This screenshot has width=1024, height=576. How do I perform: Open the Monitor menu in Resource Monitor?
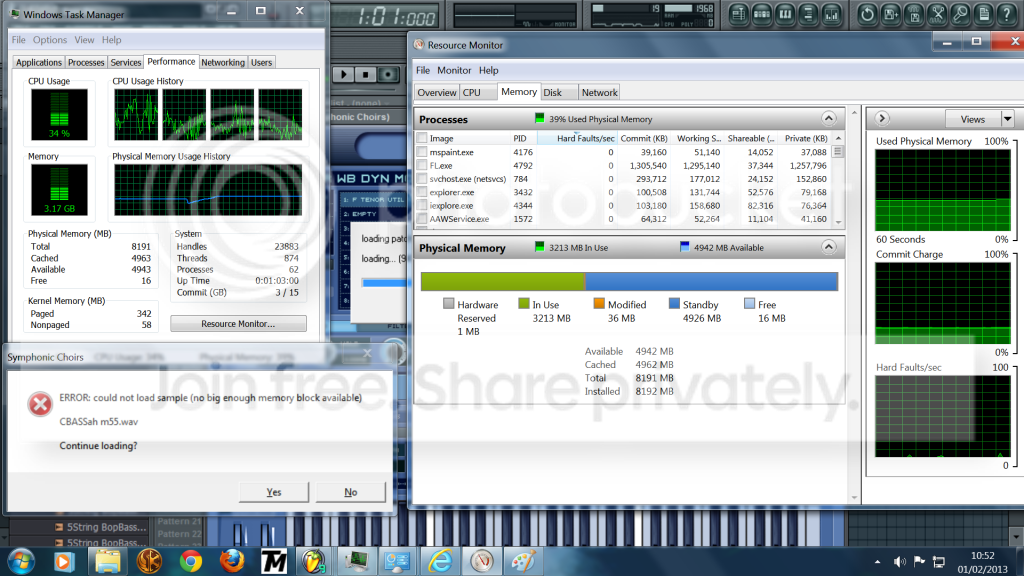[x=454, y=70]
